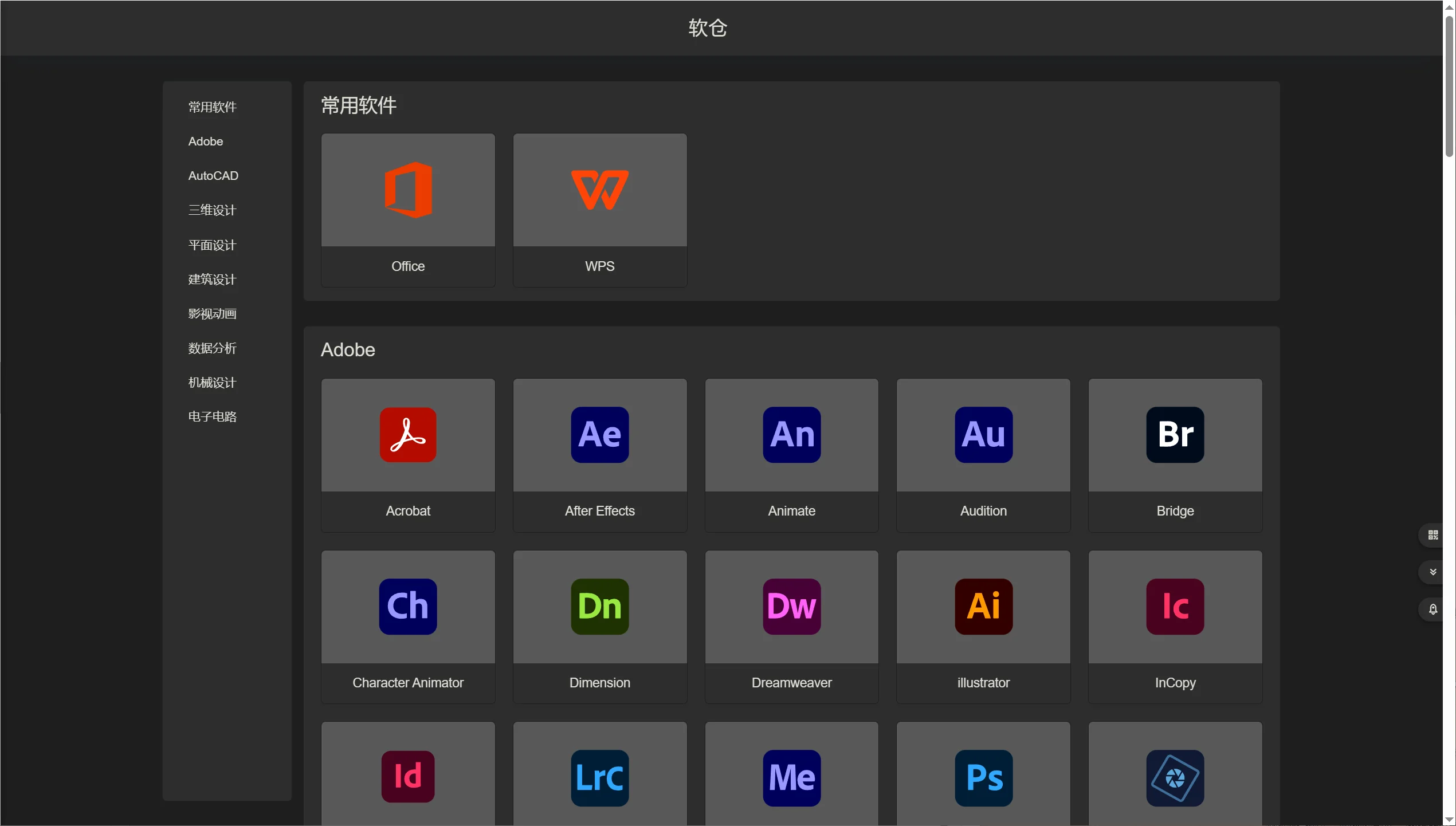Click the Character Animator label
The height and width of the screenshot is (826, 1456).
[x=408, y=683]
